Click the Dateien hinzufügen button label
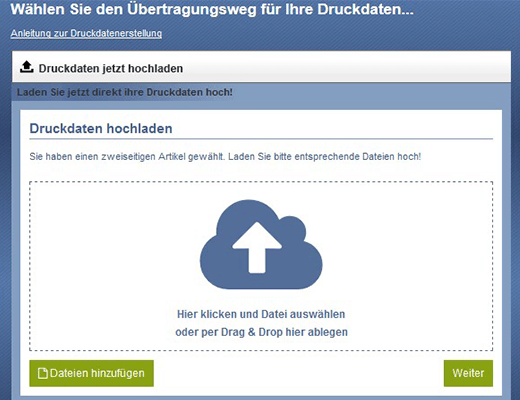The height and width of the screenshot is (400, 520). pos(97,373)
